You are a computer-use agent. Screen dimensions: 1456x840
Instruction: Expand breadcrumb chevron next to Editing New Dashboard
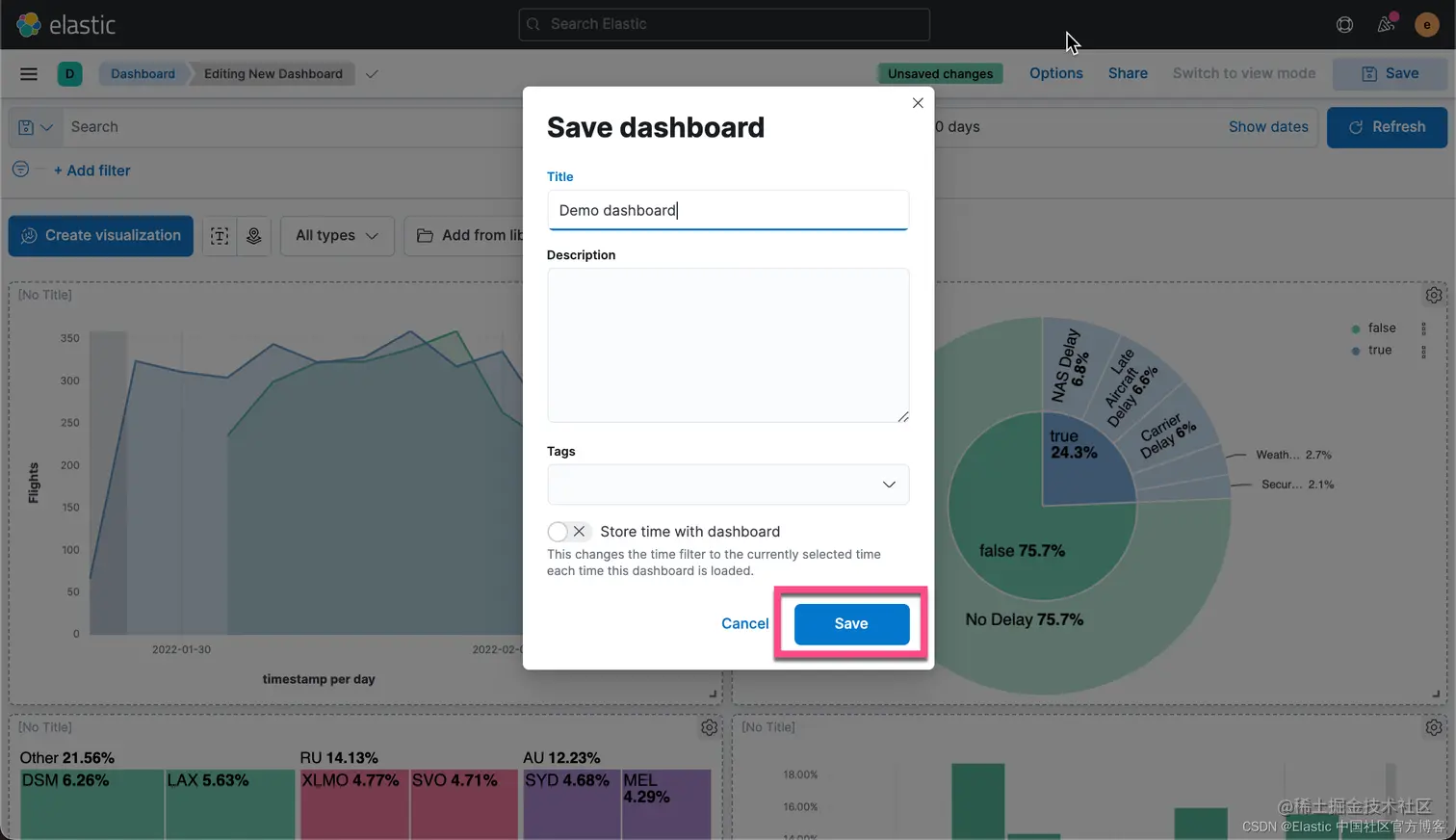pyautogui.click(x=372, y=74)
